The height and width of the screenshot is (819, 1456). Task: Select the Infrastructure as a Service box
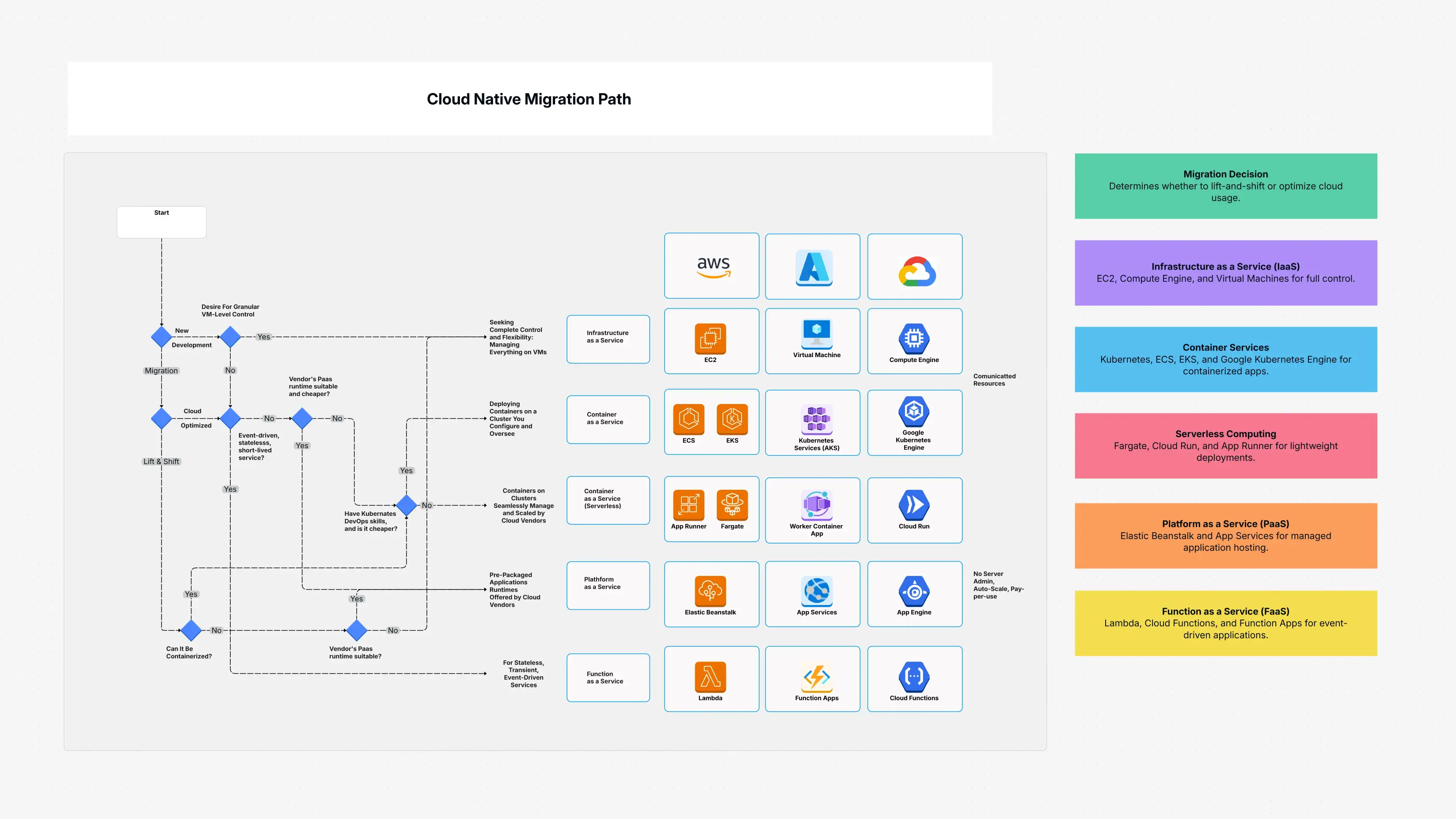pos(608,339)
